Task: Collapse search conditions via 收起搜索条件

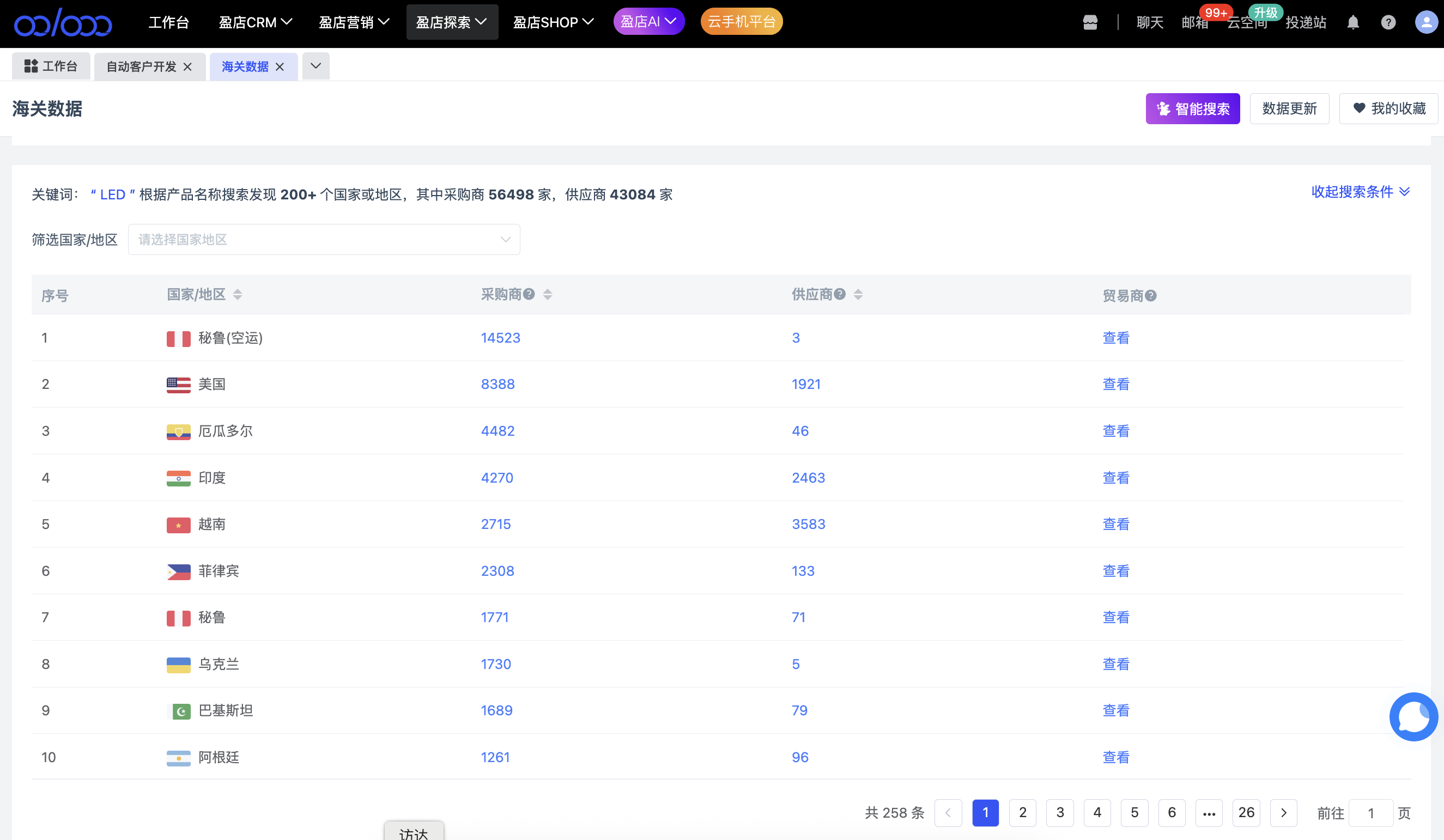Action: click(x=1360, y=192)
